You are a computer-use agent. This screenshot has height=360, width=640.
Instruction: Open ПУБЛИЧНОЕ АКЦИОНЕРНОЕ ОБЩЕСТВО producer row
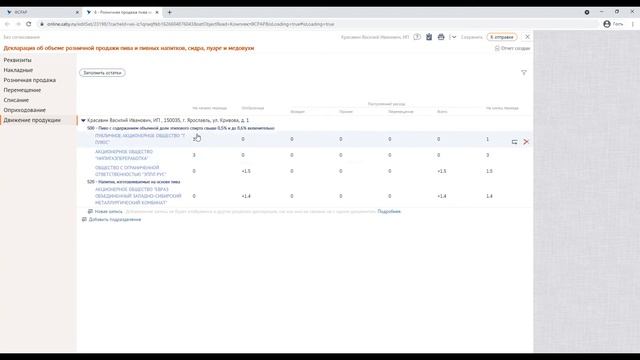140,139
